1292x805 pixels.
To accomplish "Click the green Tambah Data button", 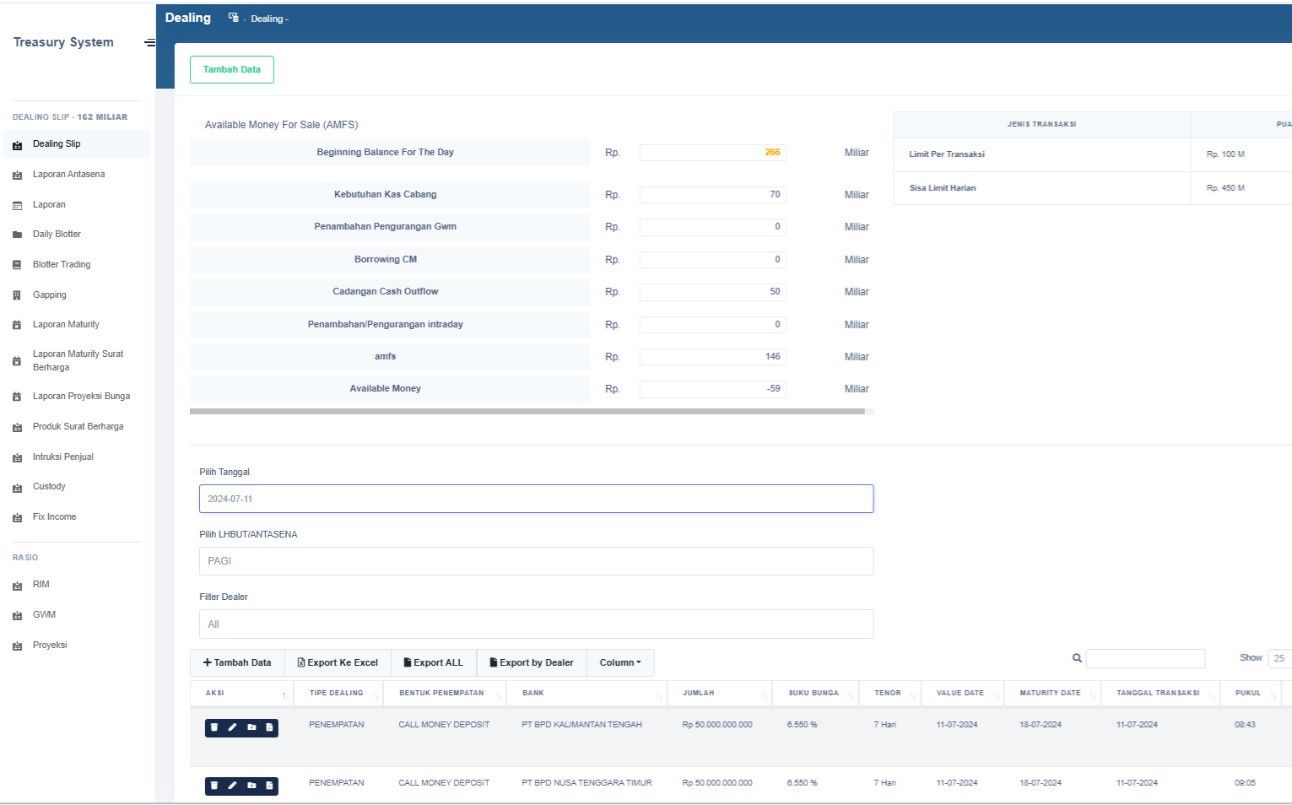I will click(232, 70).
